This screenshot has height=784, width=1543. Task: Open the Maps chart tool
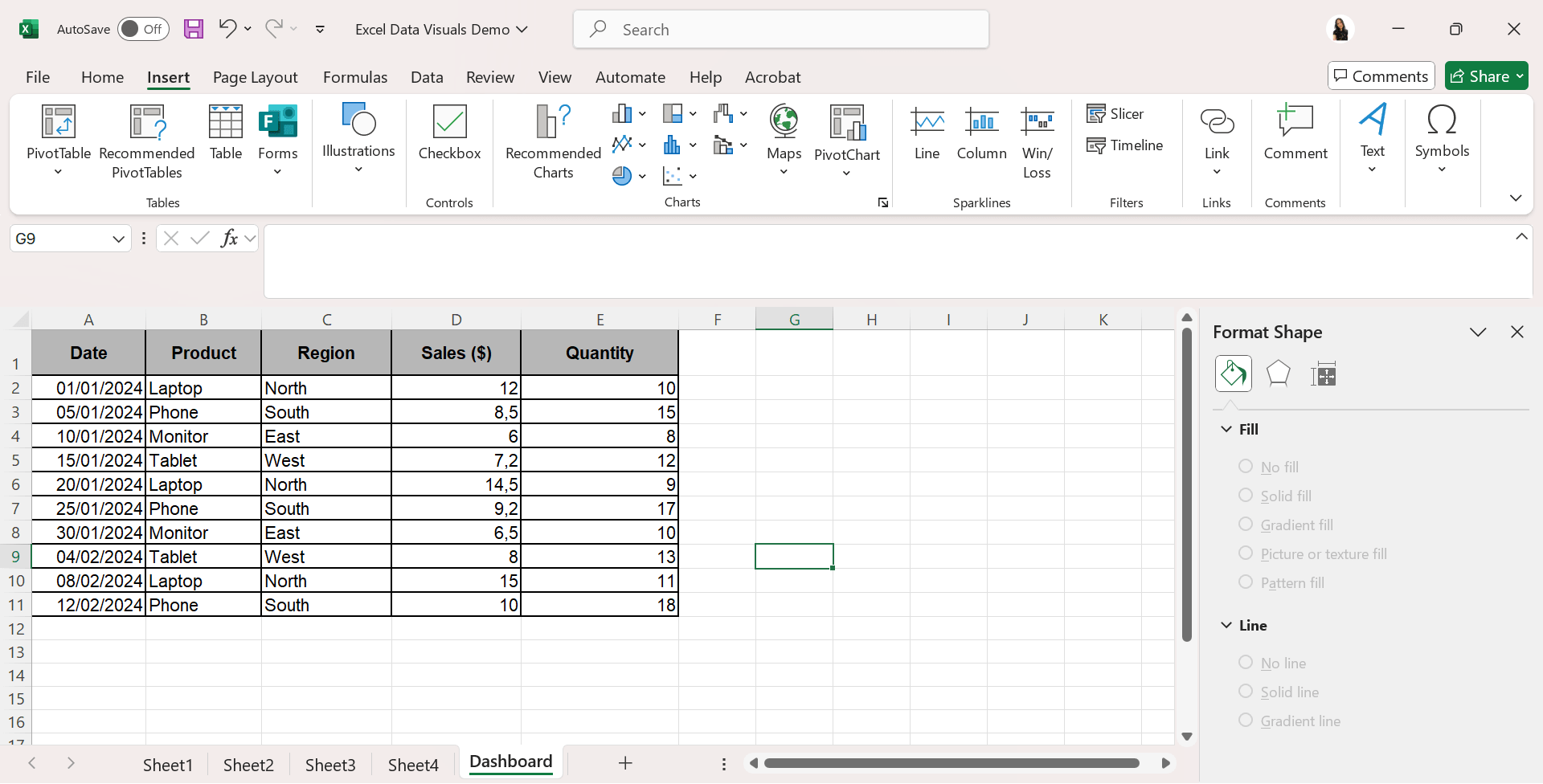coord(784,122)
